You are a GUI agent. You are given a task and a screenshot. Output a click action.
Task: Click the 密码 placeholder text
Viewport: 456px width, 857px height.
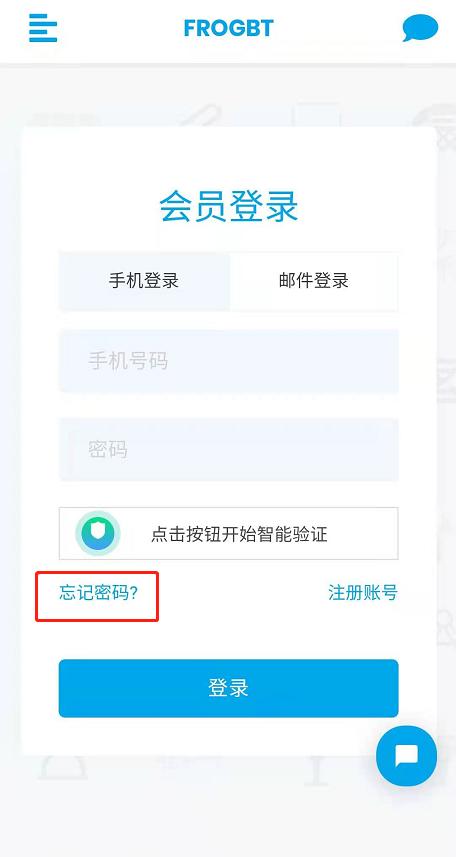coord(108,449)
